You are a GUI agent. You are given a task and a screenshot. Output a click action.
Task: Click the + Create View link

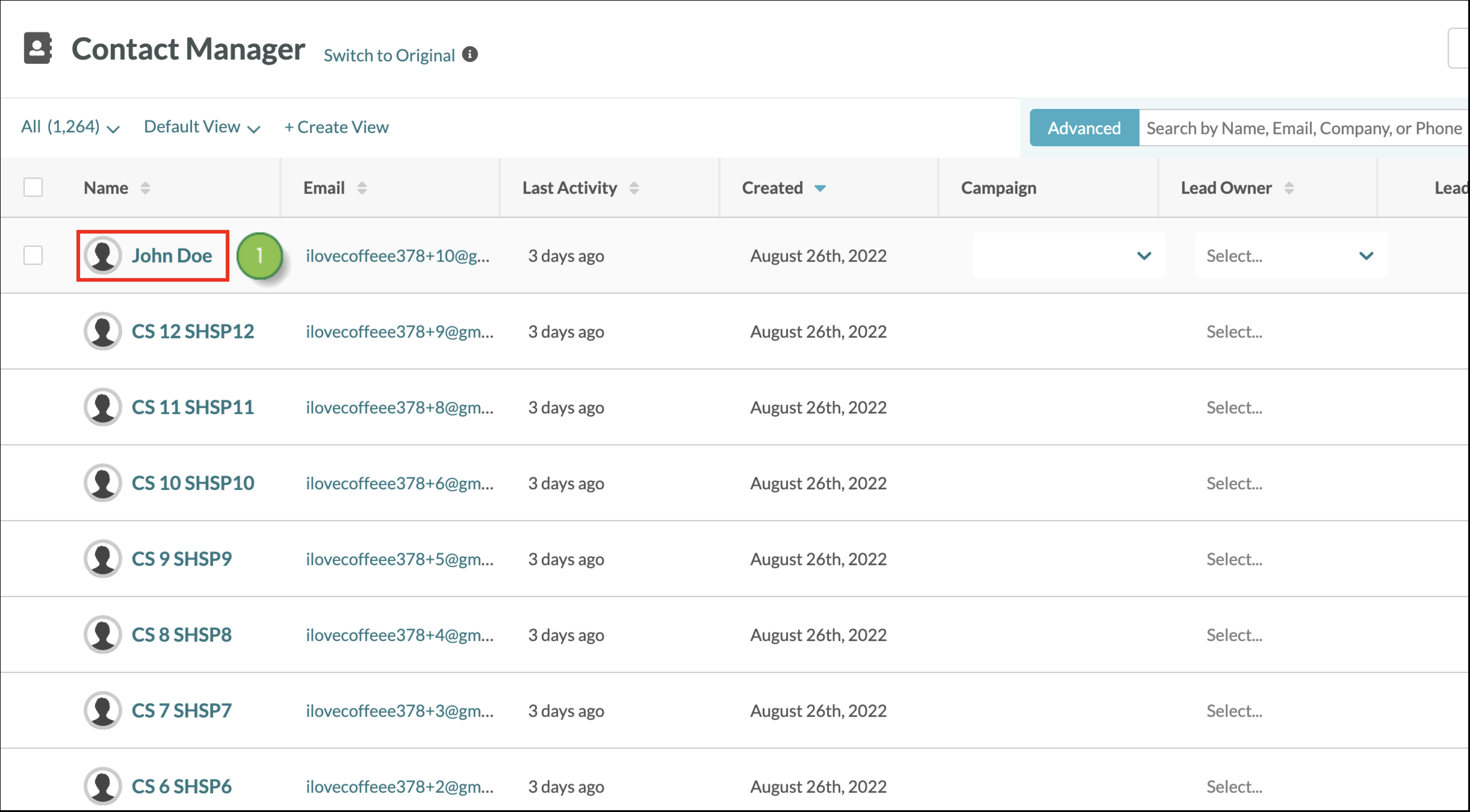click(x=337, y=127)
